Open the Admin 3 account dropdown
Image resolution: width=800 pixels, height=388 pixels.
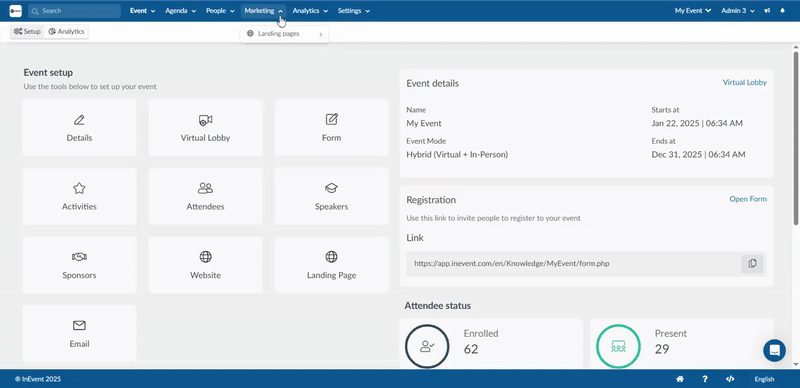(738, 11)
